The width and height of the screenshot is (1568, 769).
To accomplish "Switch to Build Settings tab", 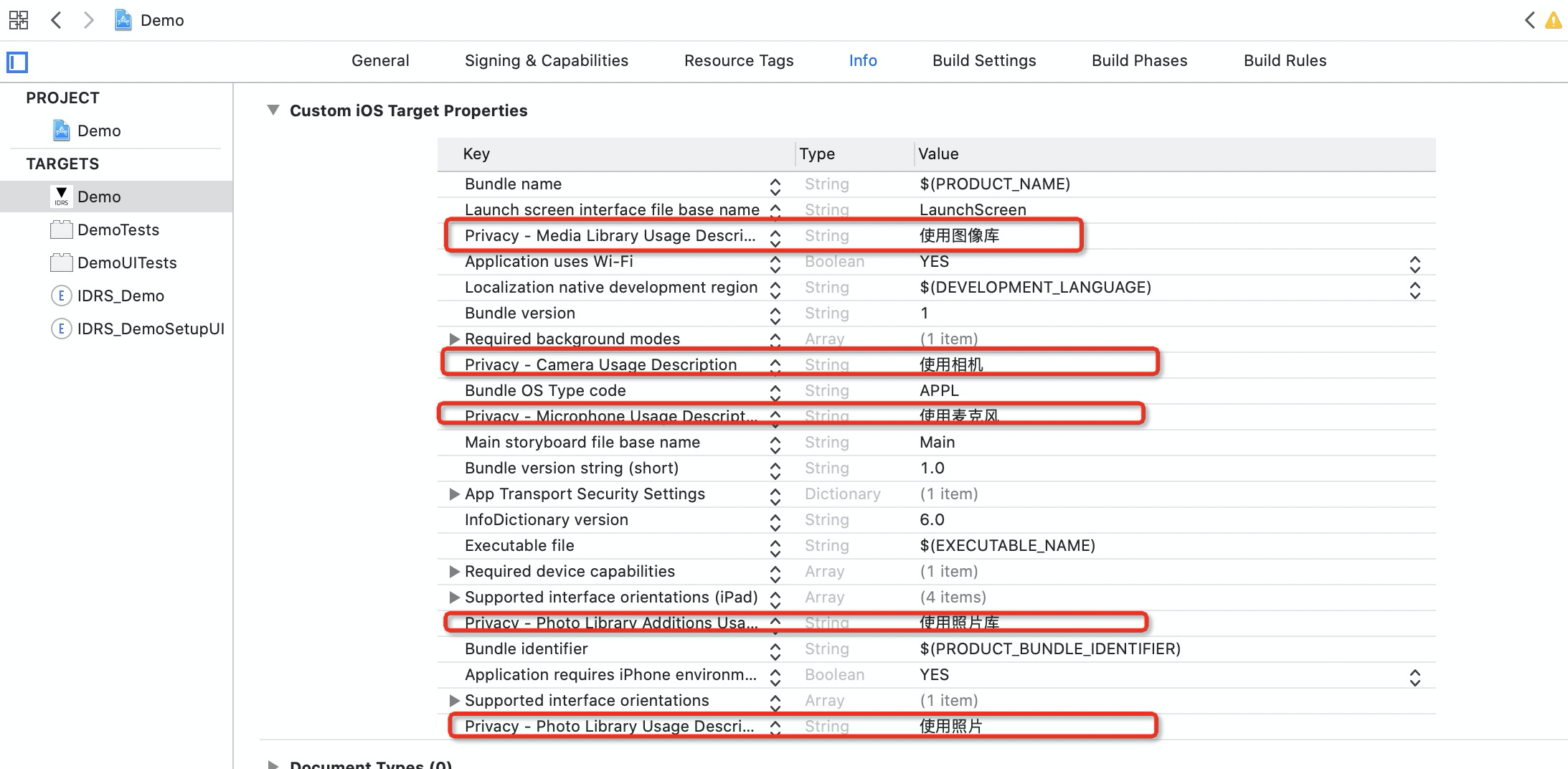I will (984, 61).
